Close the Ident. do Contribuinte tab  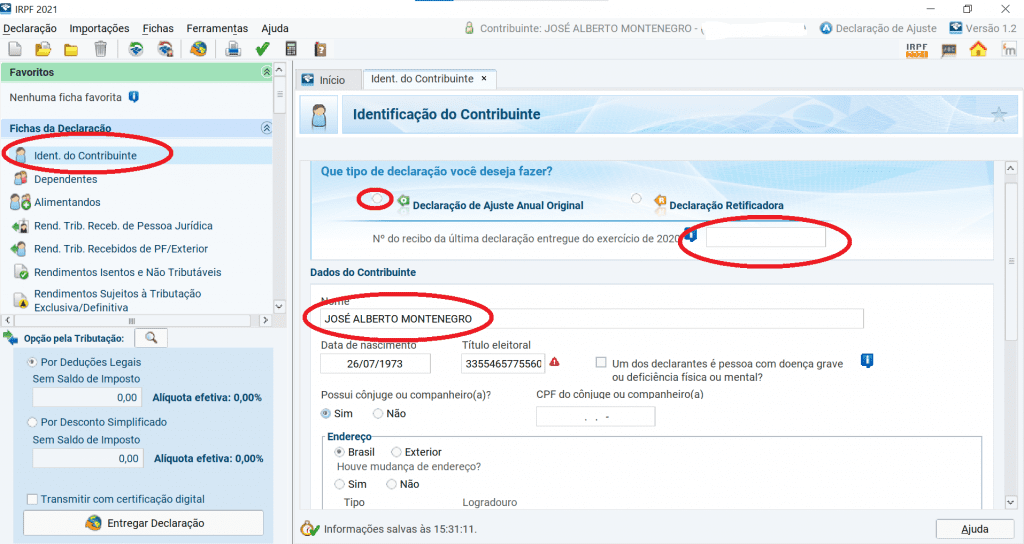(484, 78)
